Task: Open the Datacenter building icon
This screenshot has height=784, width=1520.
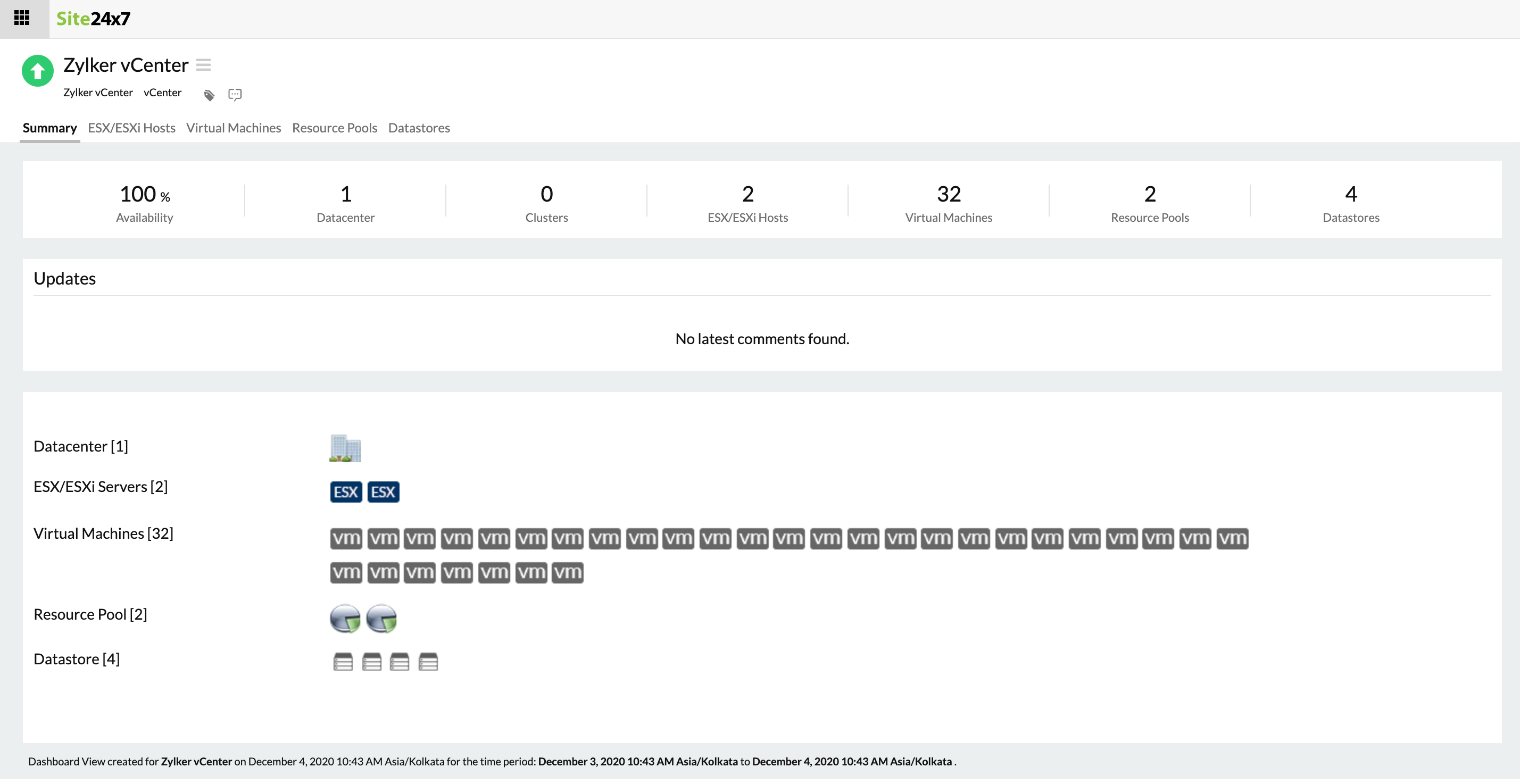Action: [345, 448]
